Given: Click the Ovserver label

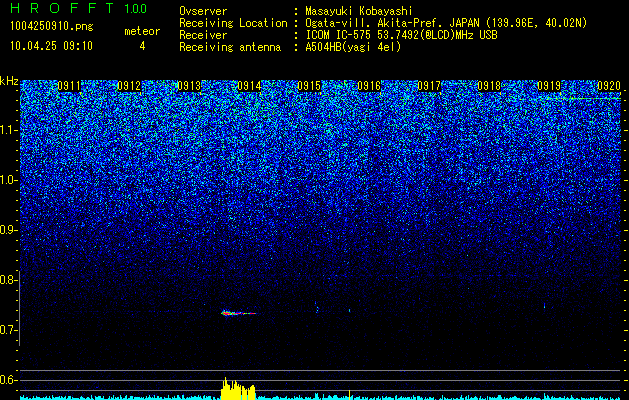Looking at the screenshot, I should coord(203,11).
